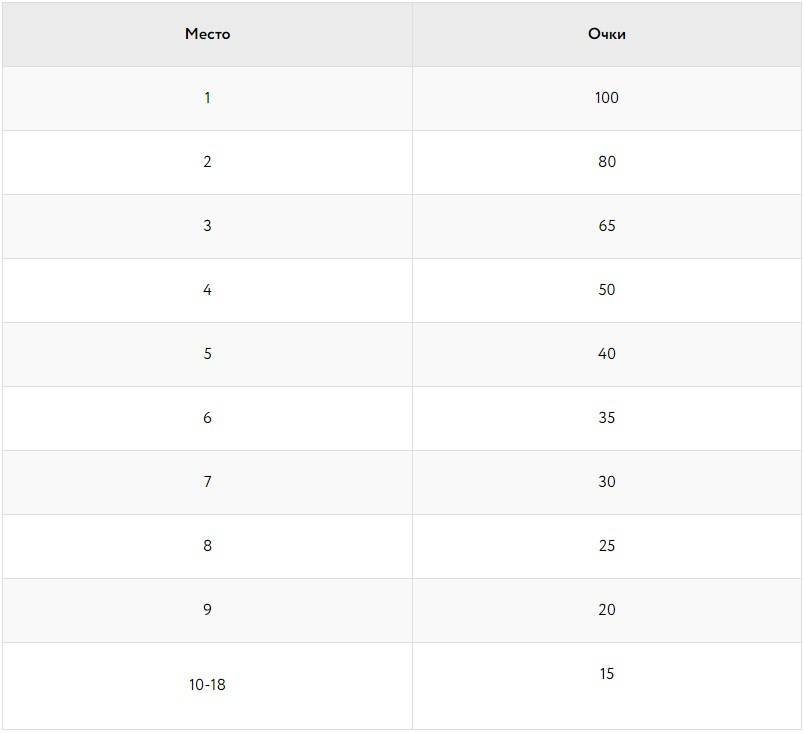Select the cell showing place 2
This screenshot has height=733, width=804.
pos(207,162)
